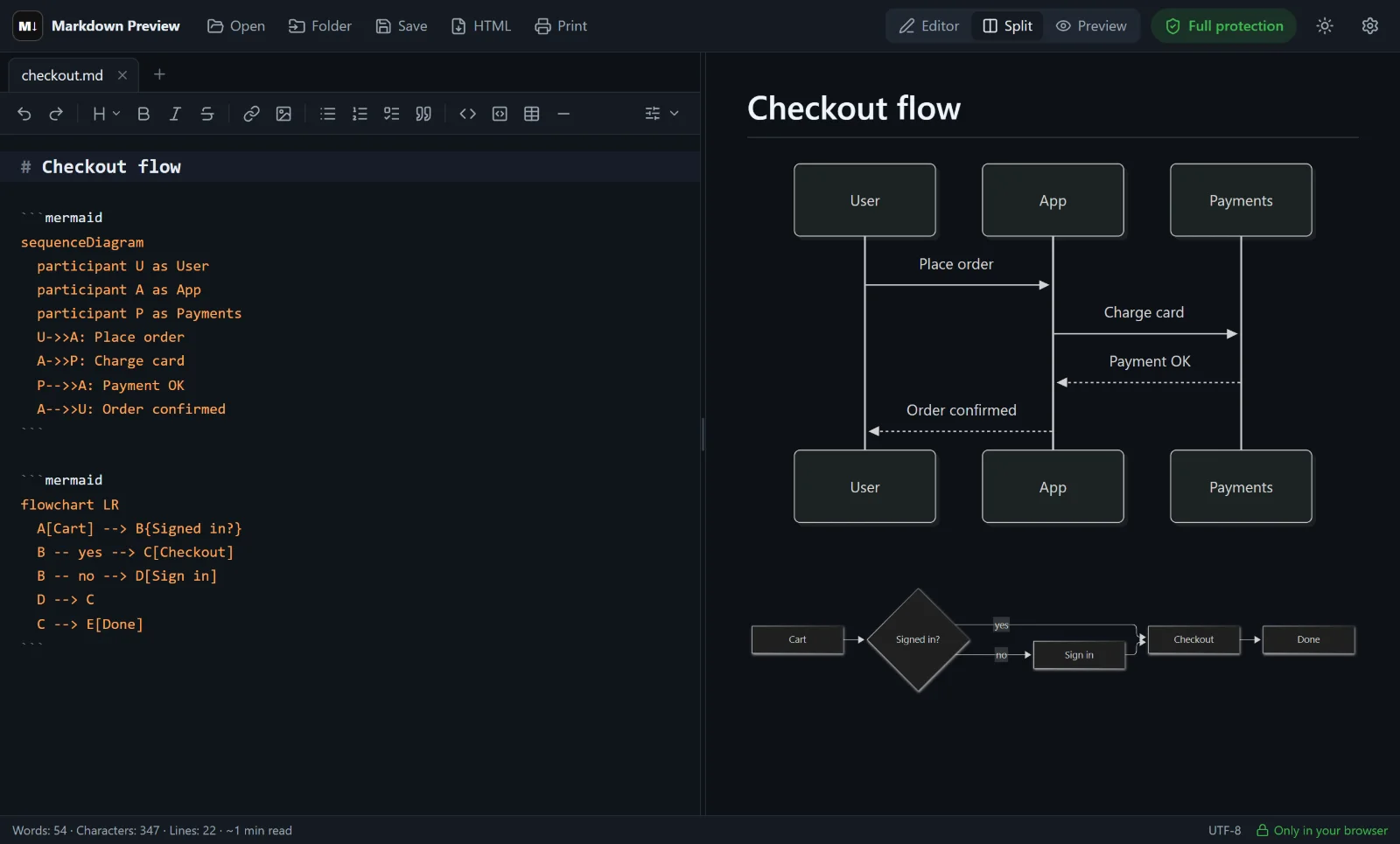
Task: Insert a blockquote
Action: (x=423, y=114)
